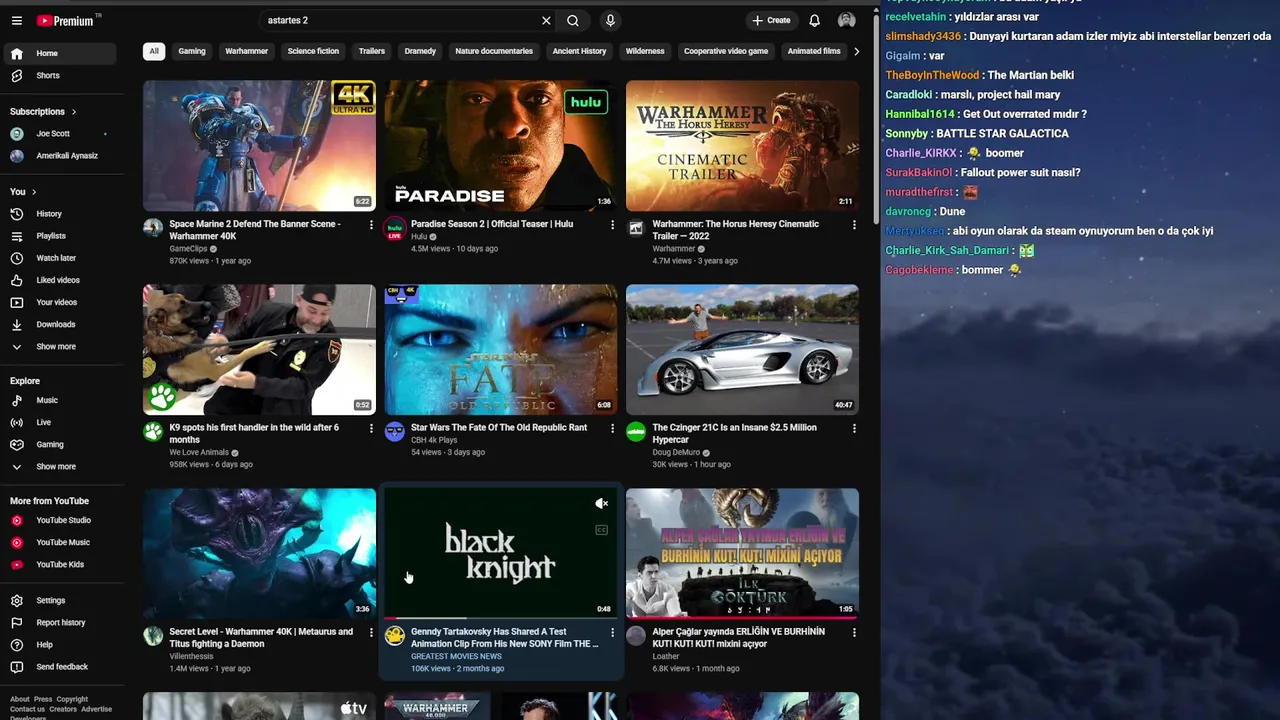Select the Trailers filter chip

[x=372, y=51]
